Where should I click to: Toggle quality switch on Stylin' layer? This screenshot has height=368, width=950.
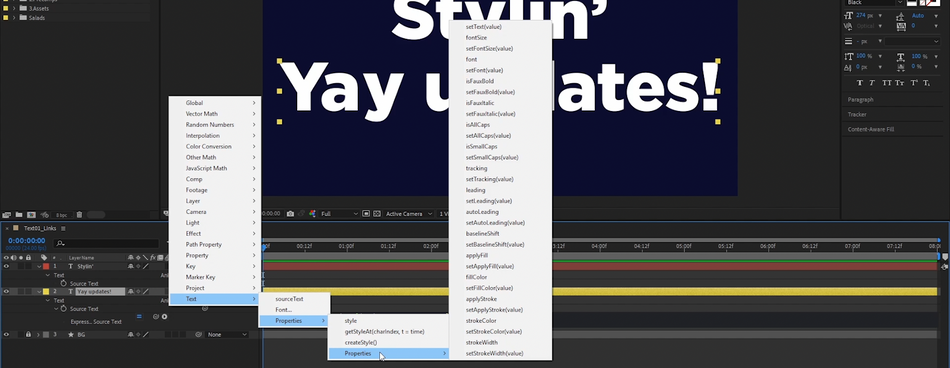point(145,266)
